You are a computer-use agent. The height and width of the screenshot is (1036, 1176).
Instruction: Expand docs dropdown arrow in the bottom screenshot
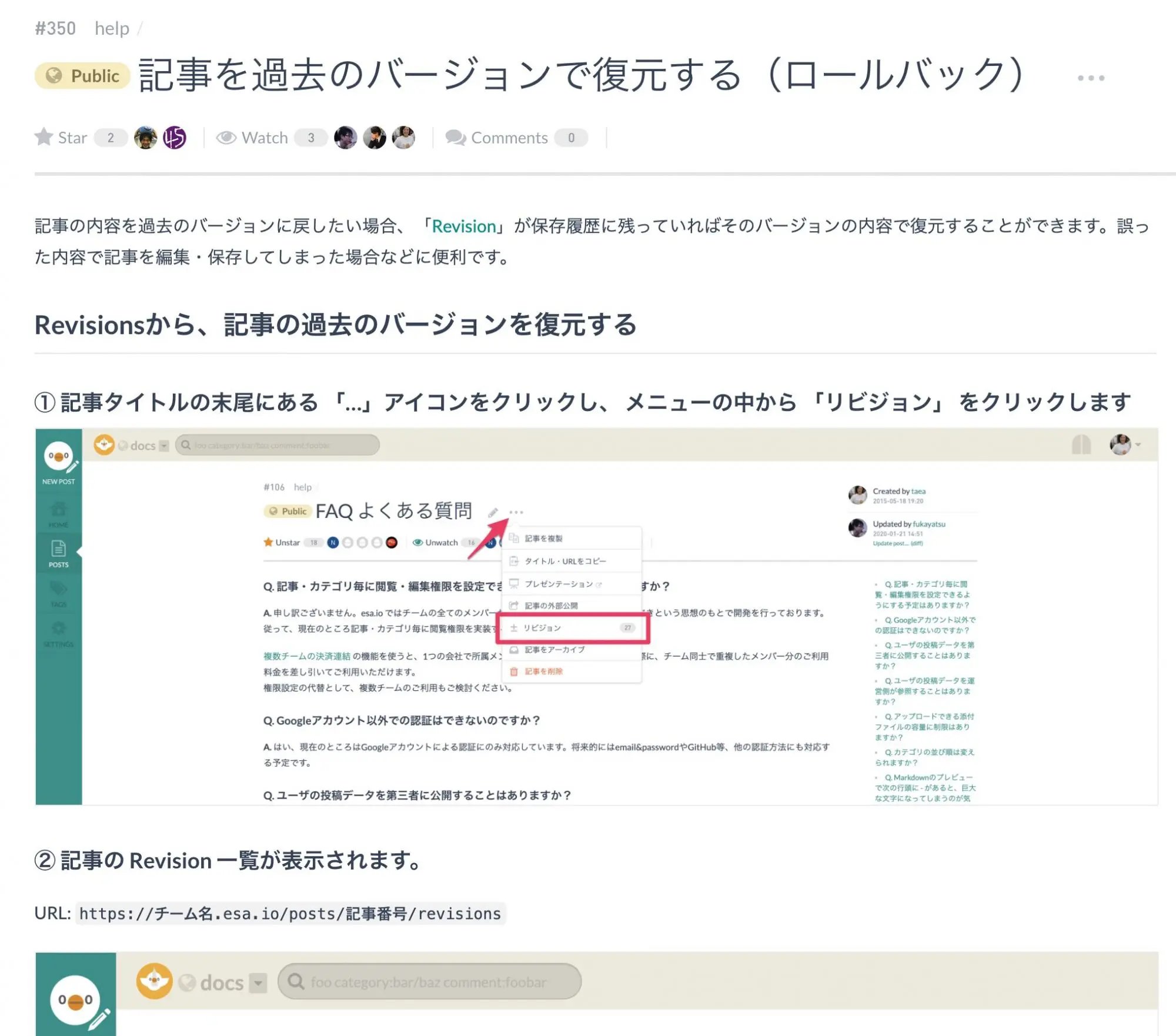258,982
